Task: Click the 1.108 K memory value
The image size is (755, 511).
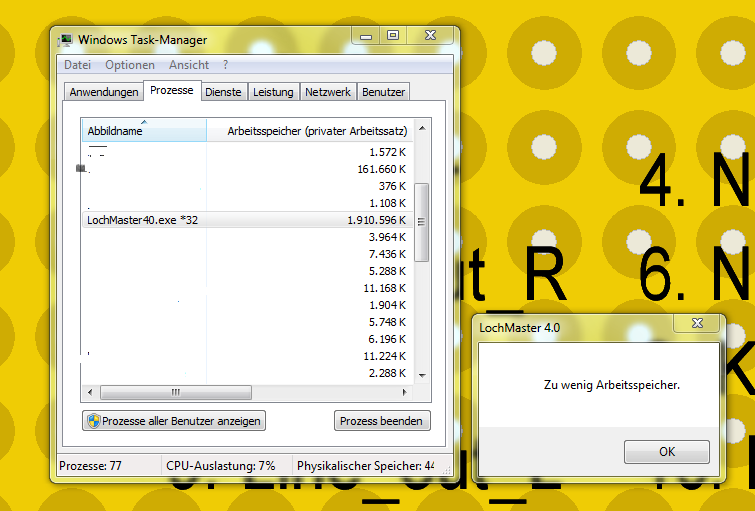Action: (388, 203)
